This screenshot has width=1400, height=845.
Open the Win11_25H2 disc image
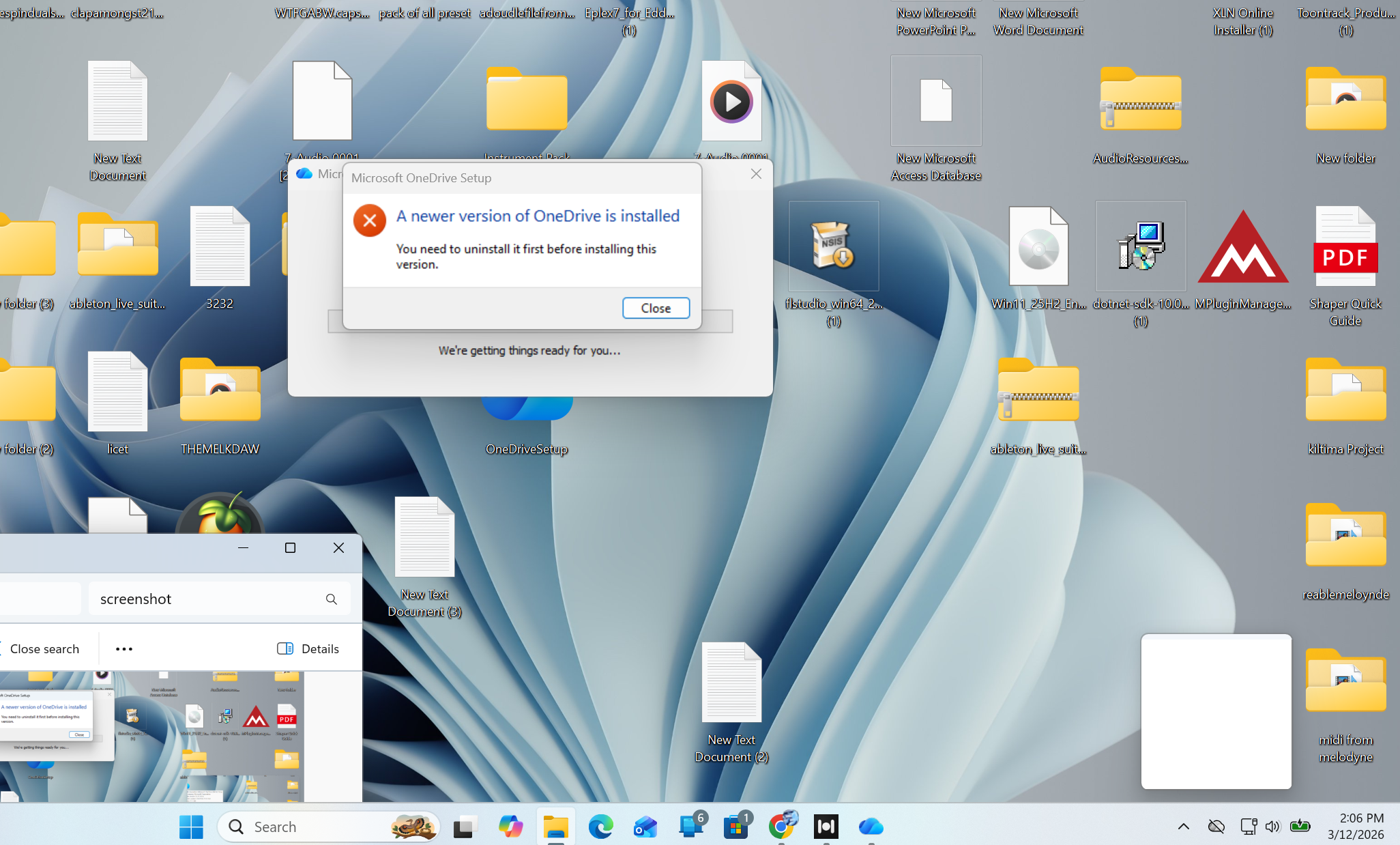[x=1038, y=246]
